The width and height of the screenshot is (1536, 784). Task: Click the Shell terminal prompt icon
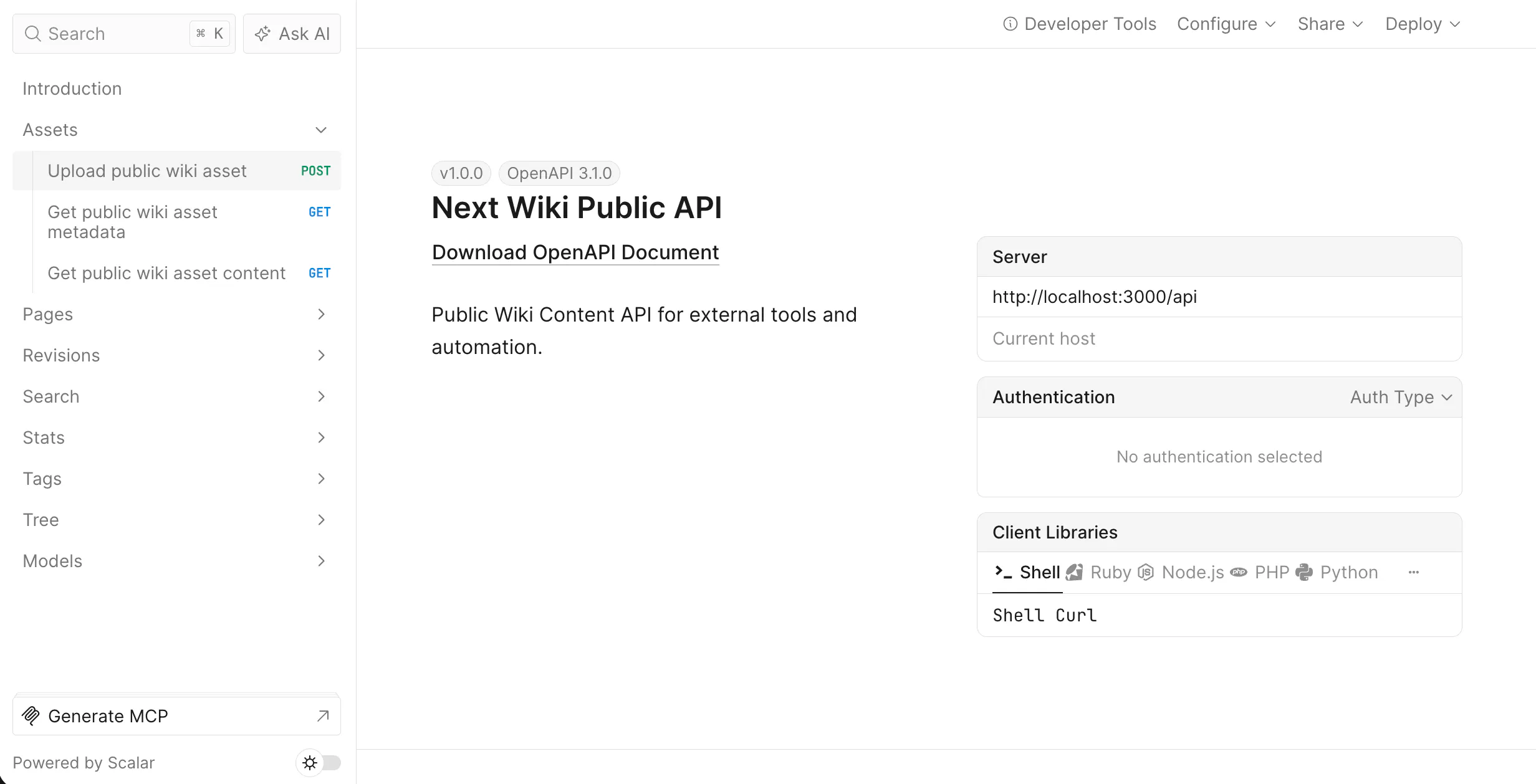(1003, 571)
